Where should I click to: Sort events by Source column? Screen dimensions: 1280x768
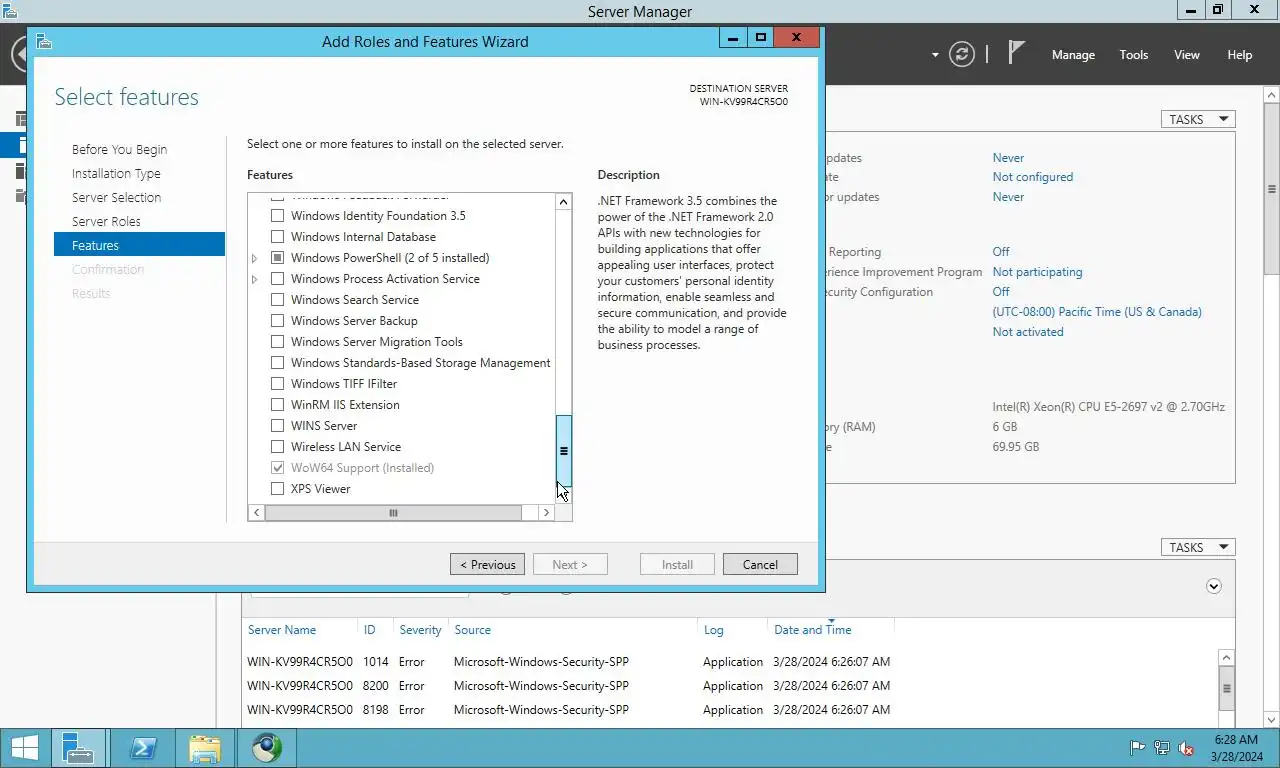[x=472, y=630]
